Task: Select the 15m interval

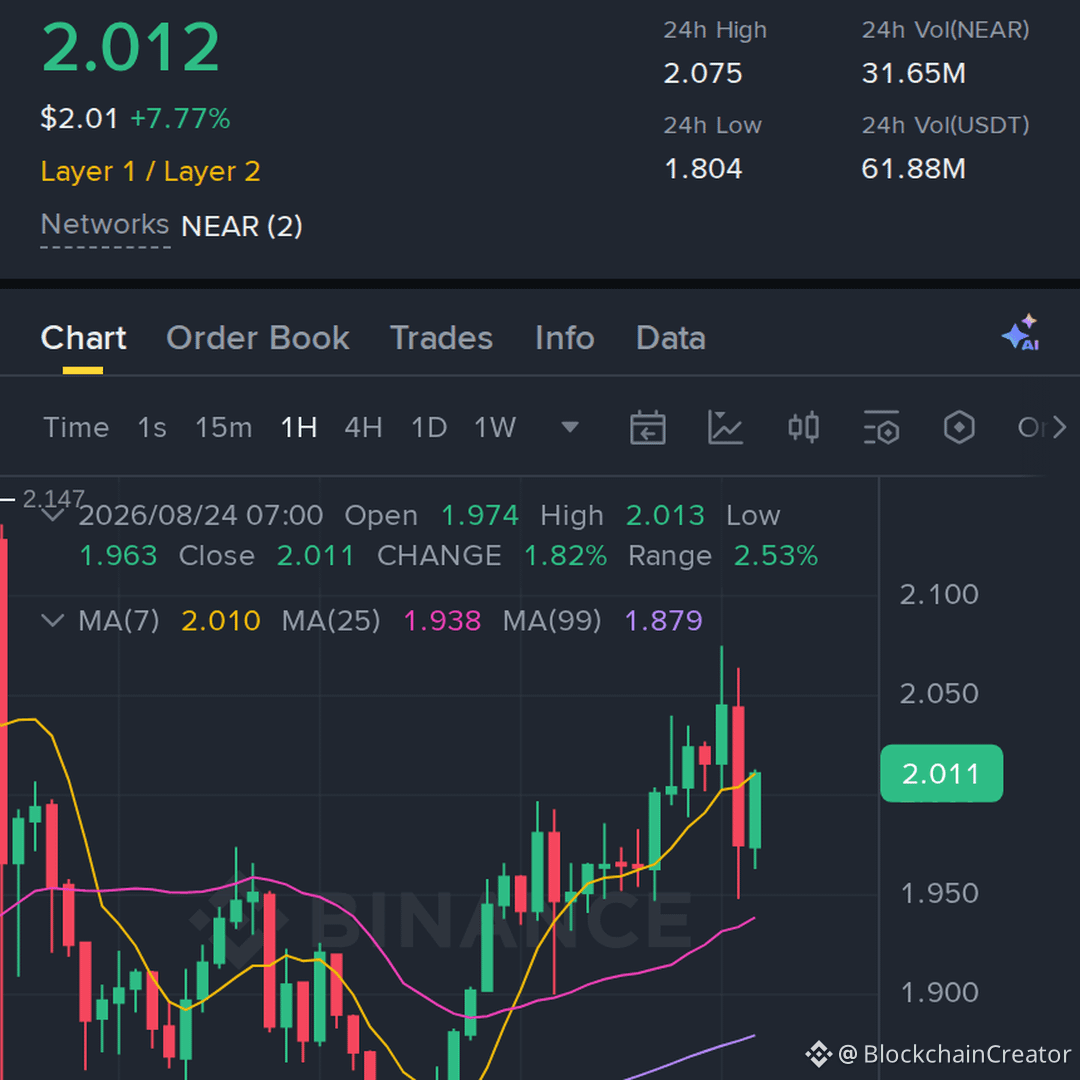Action: 223,428
